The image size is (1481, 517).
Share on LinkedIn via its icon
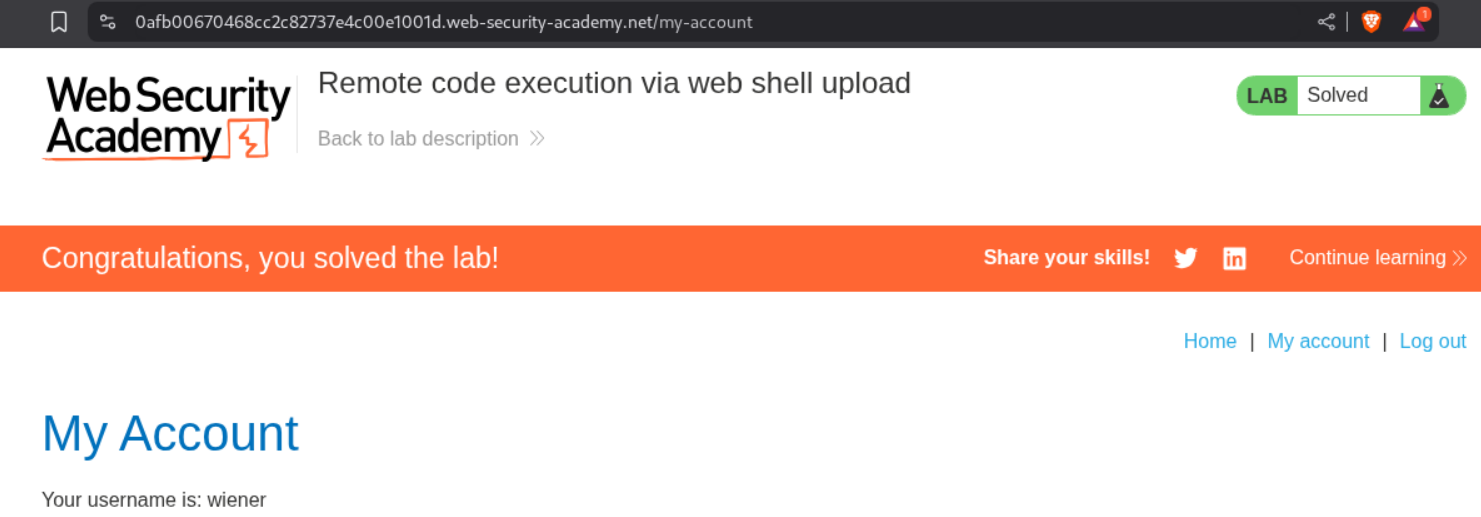[1235, 258]
